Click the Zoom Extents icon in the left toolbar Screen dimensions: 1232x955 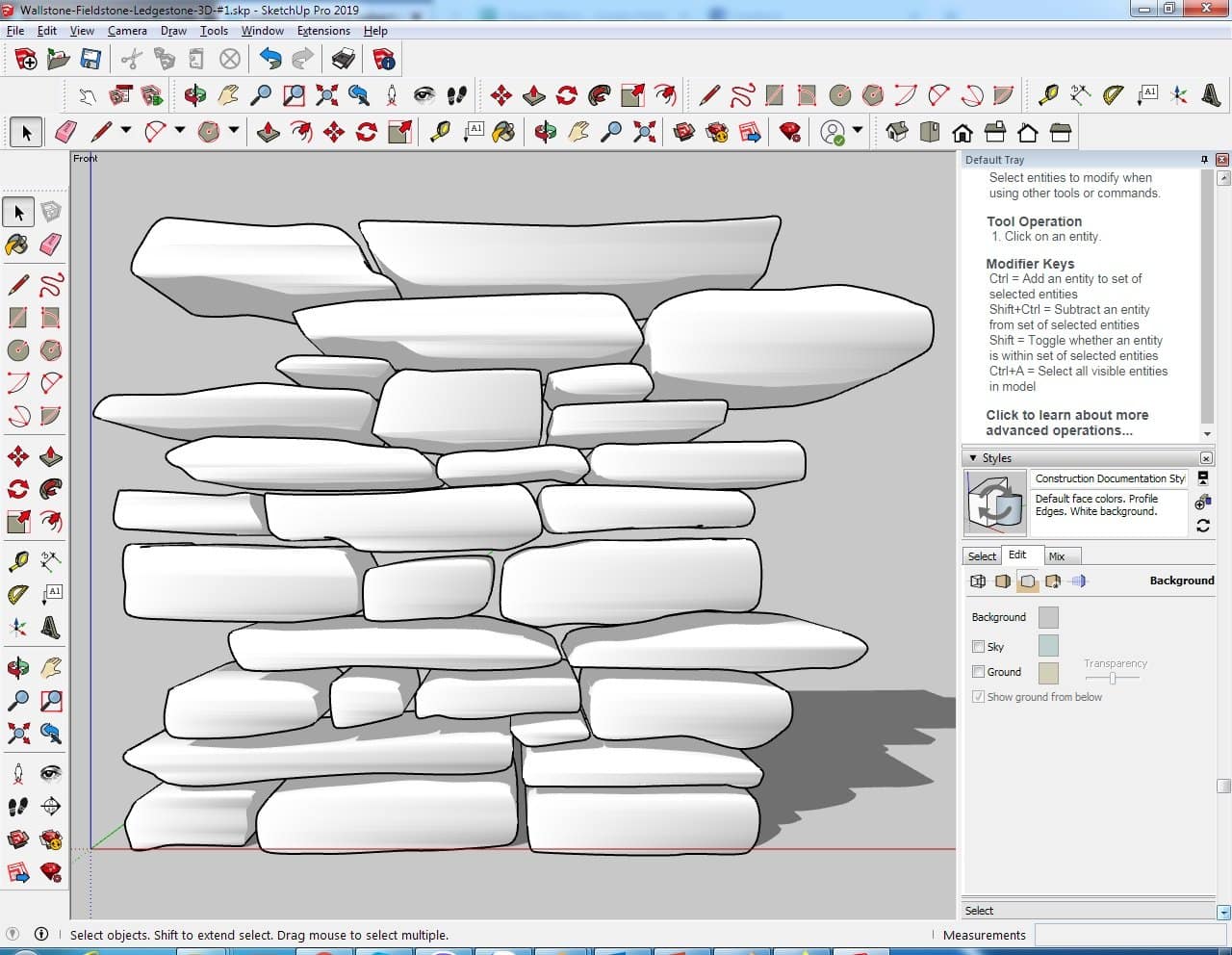[18, 735]
